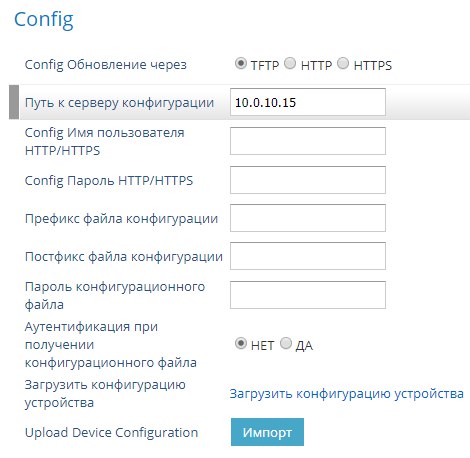Switch config update to HTTPS

(343, 63)
